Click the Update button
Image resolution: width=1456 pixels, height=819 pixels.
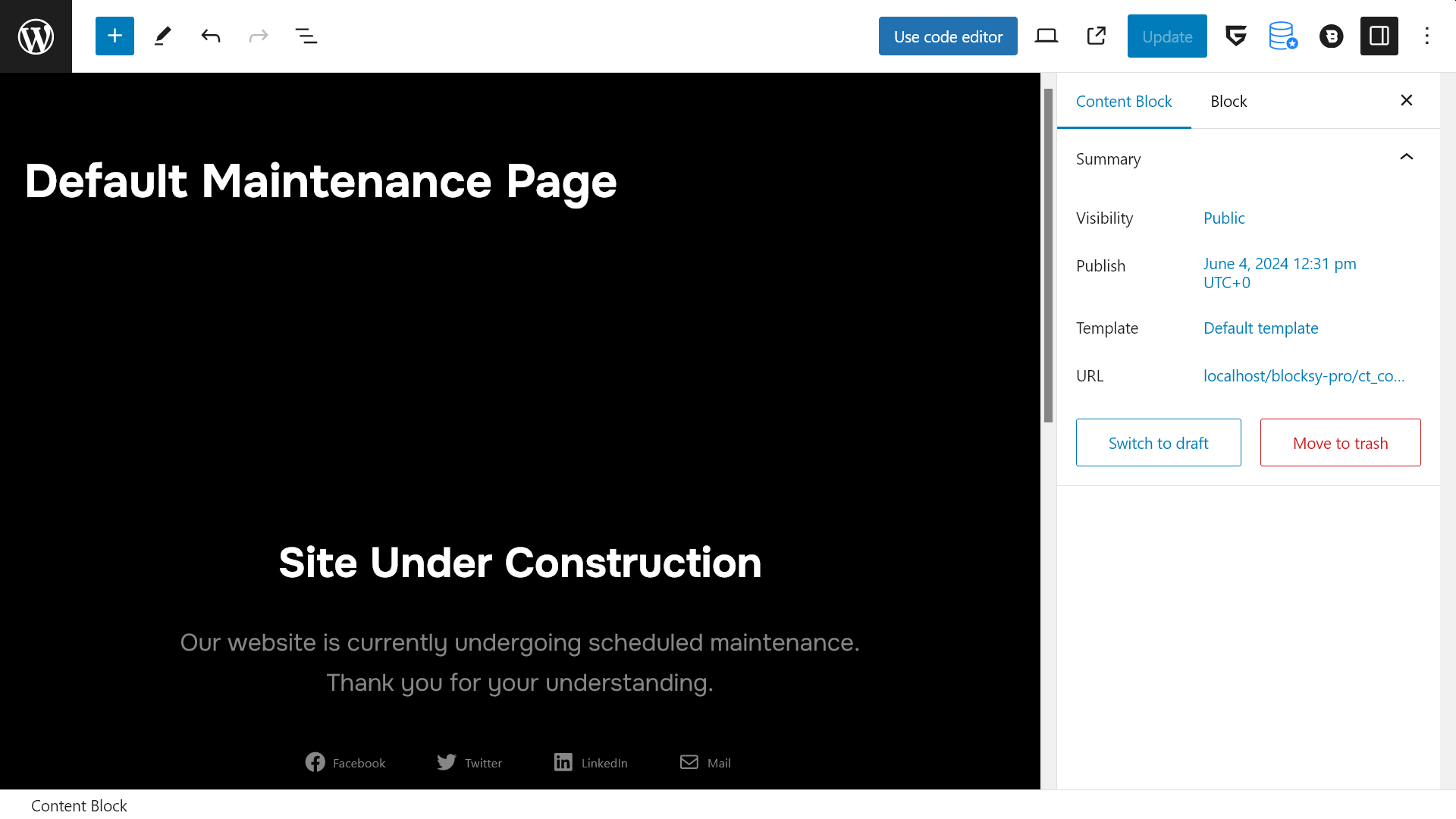[x=1167, y=36]
